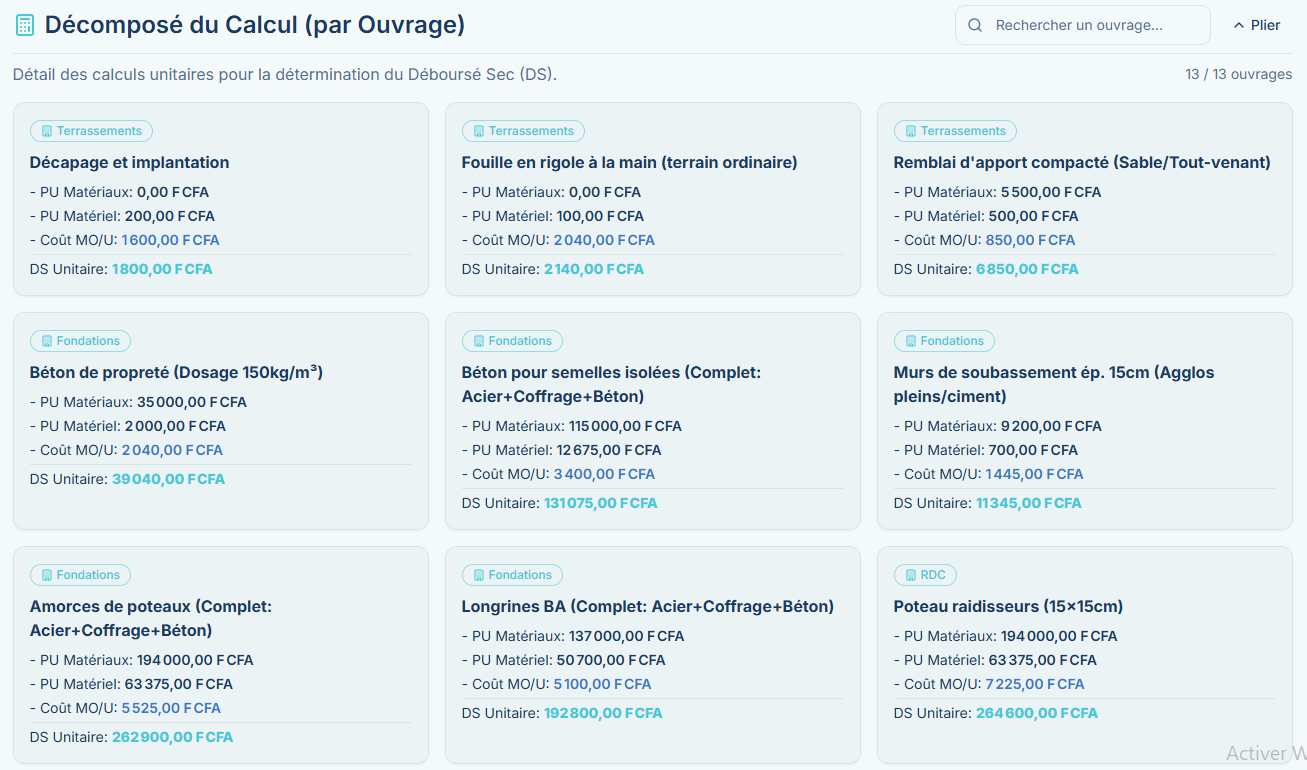Click Coût MO/U value 5 525,00 F CFA
This screenshot has width=1307, height=770.
pos(171,708)
